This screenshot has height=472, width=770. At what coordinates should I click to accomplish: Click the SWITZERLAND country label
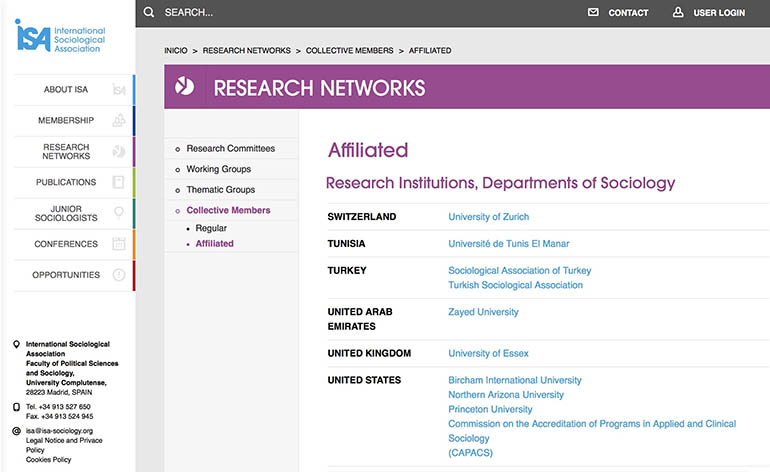362,217
